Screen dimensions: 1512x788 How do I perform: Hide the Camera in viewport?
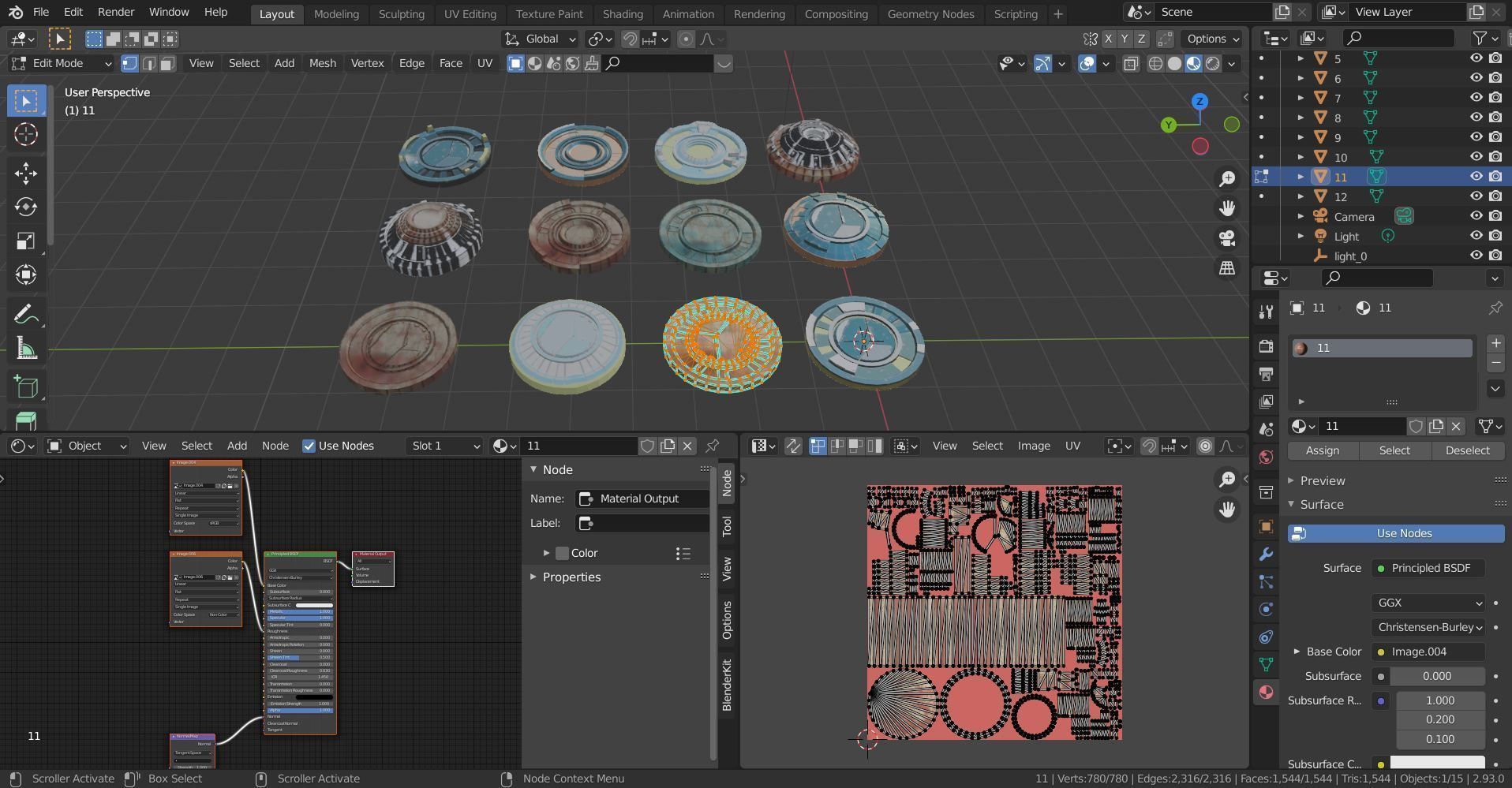pos(1476,216)
